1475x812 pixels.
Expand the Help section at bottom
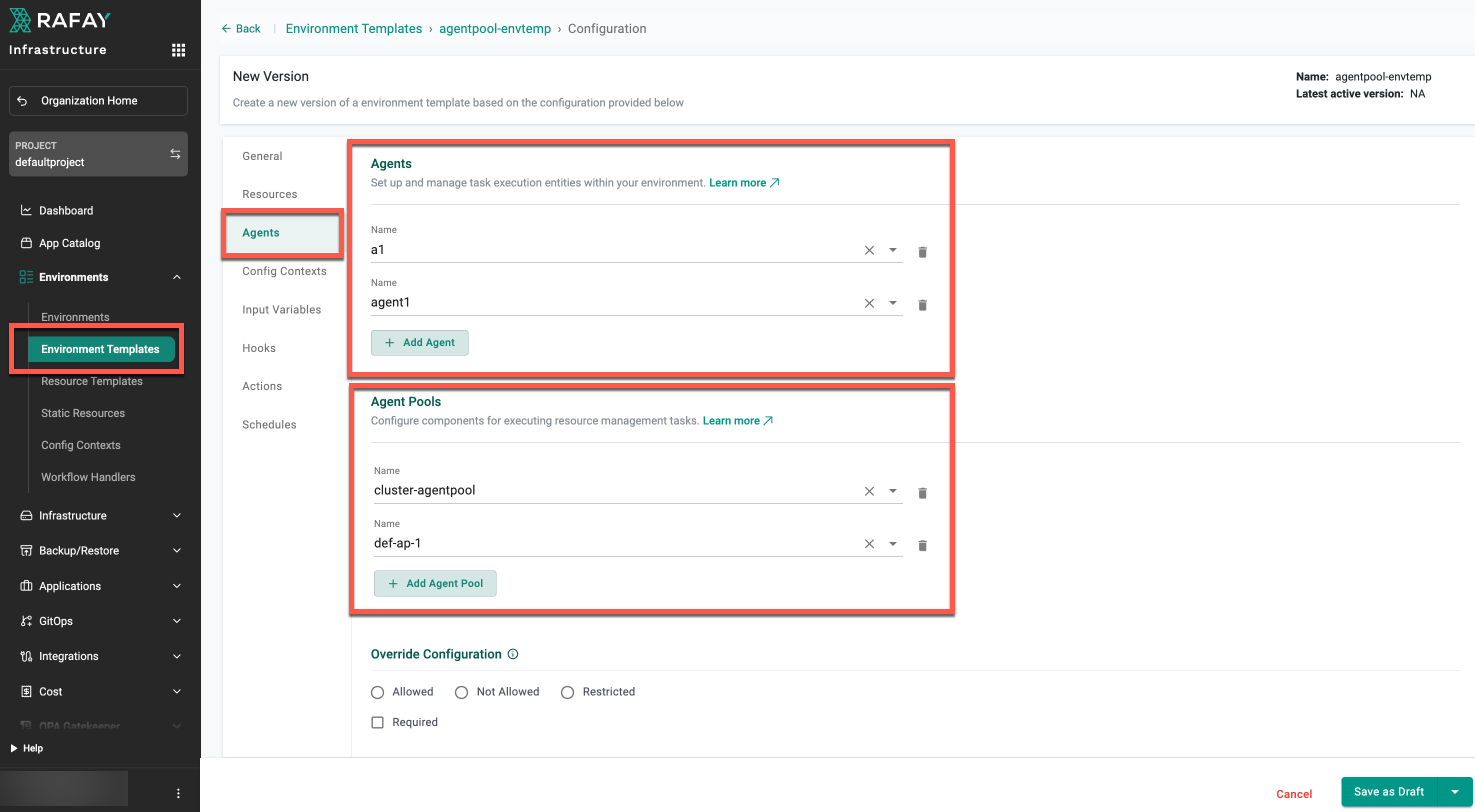point(26,748)
